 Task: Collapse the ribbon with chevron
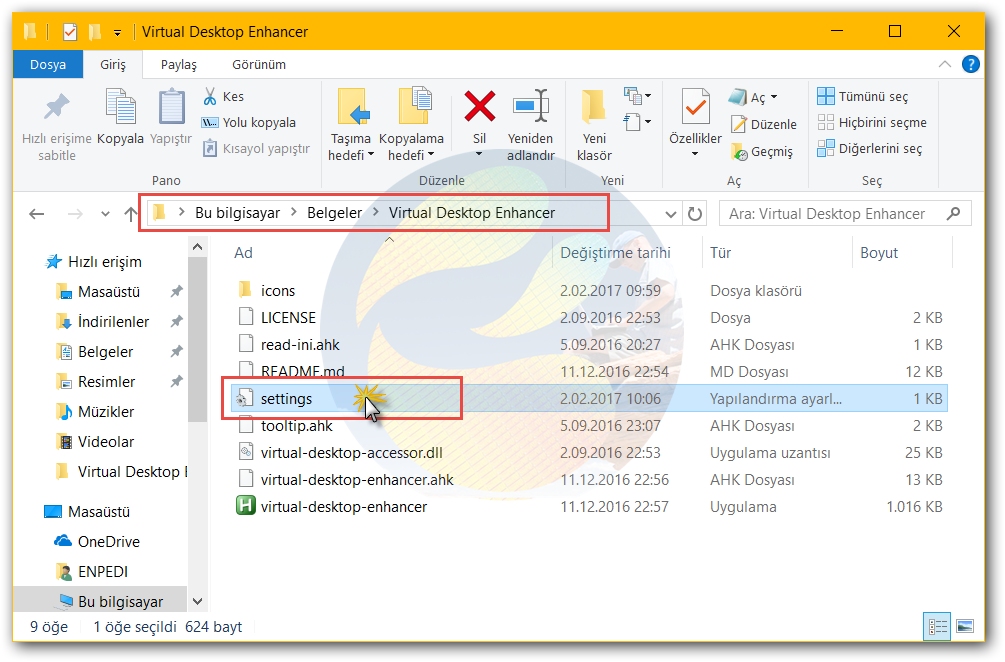945,64
